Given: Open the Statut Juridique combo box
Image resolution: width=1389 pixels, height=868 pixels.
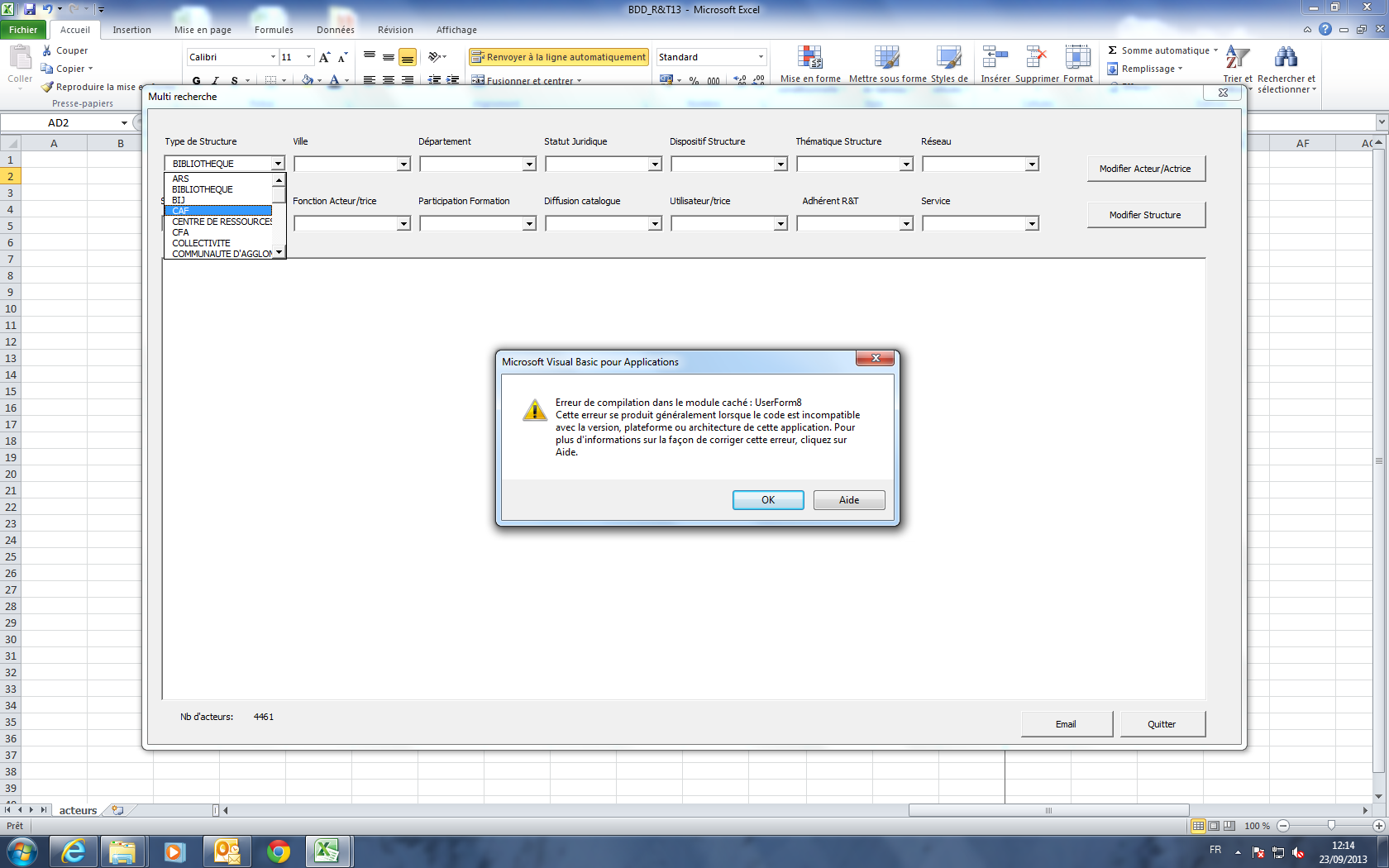Looking at the screenshot, I should tap(655, 165).
